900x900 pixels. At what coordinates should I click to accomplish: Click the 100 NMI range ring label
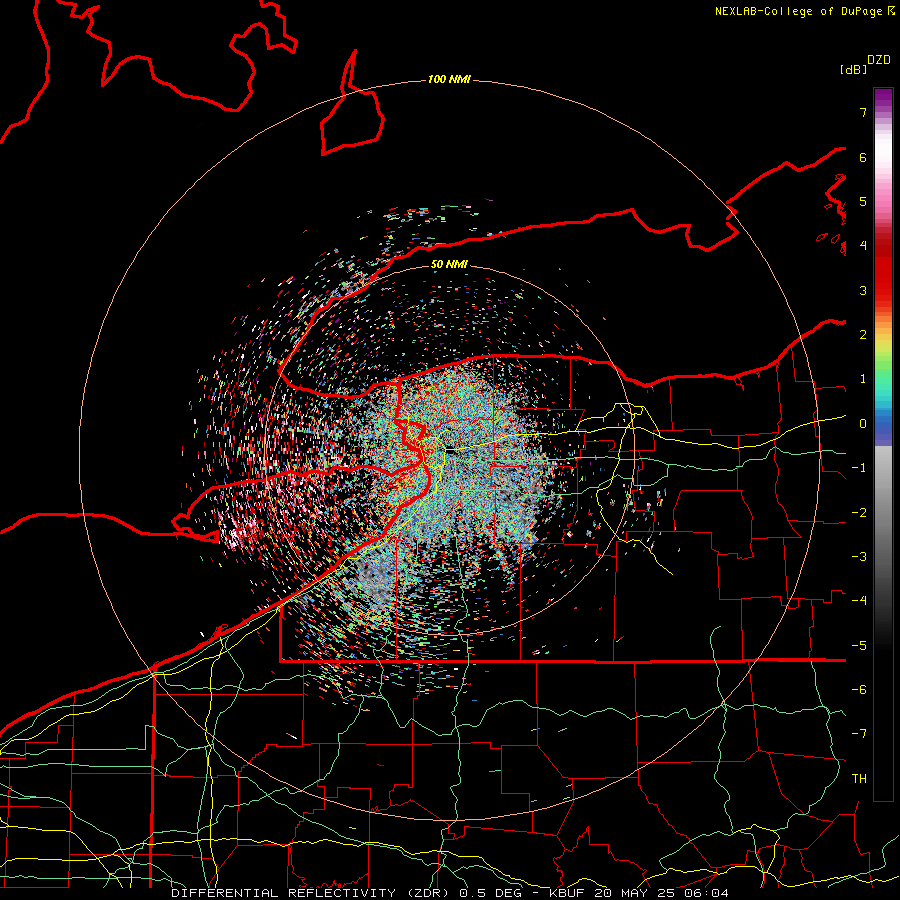click(449, 79)
